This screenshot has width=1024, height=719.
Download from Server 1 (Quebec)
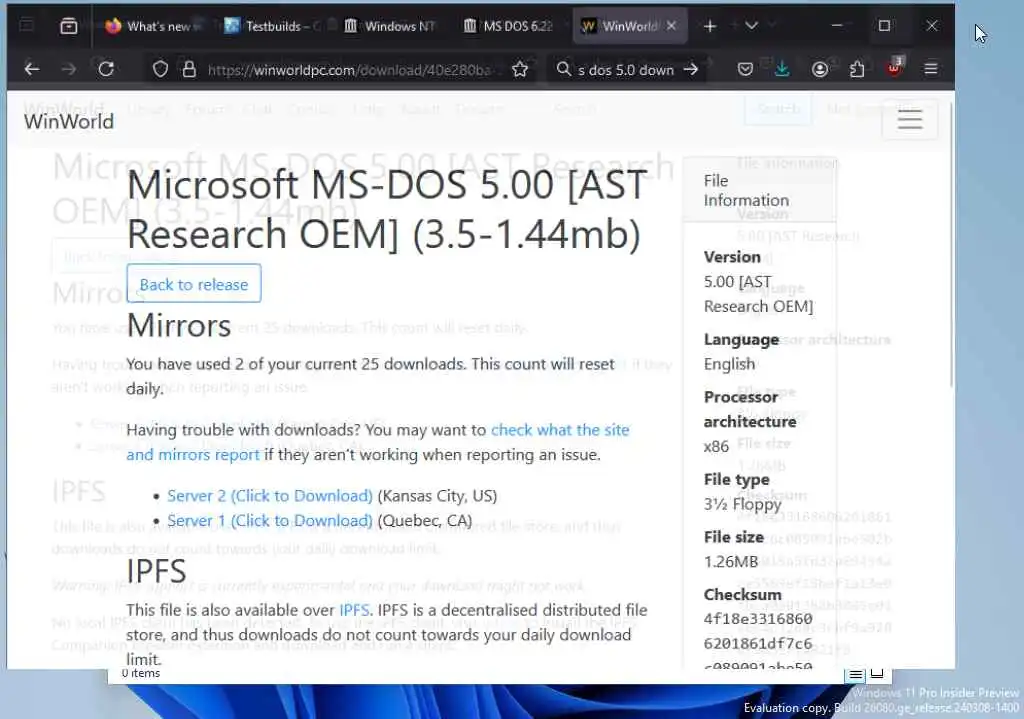click(270, 520)
